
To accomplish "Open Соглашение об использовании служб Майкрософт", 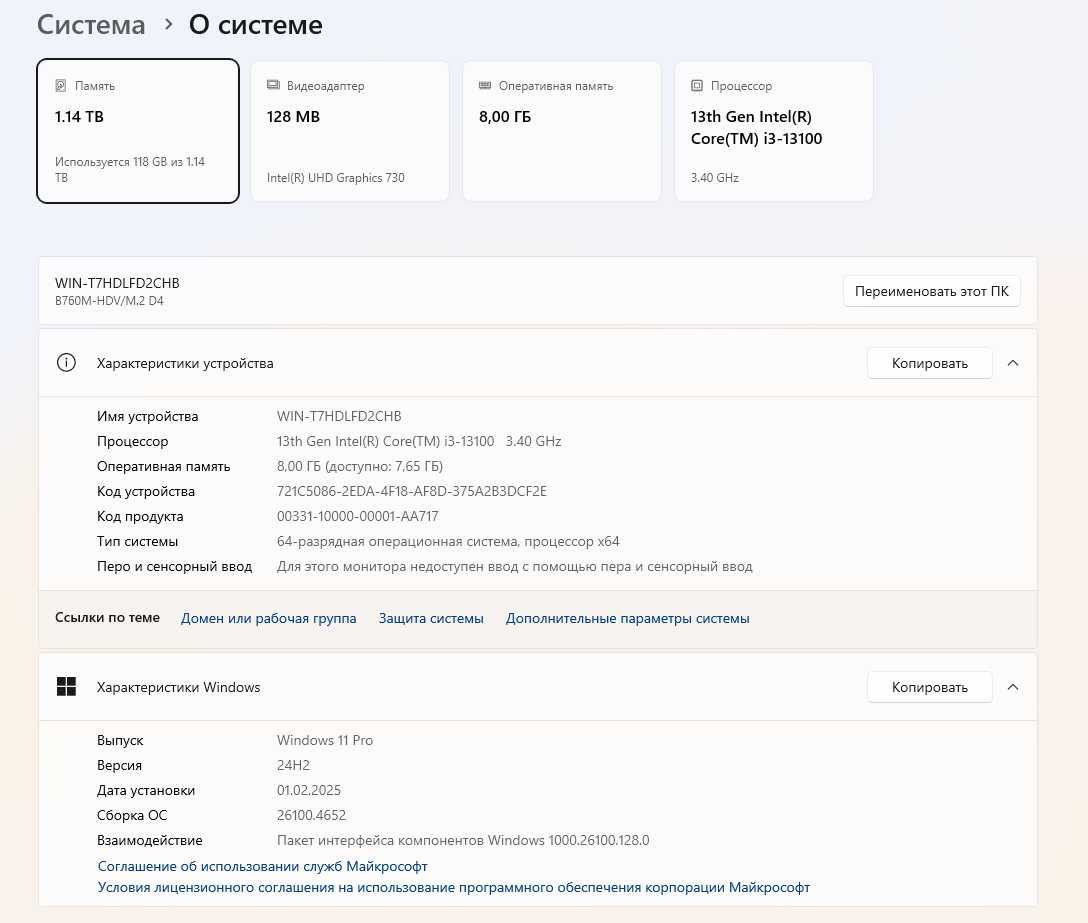I will [x=262, y=866].
